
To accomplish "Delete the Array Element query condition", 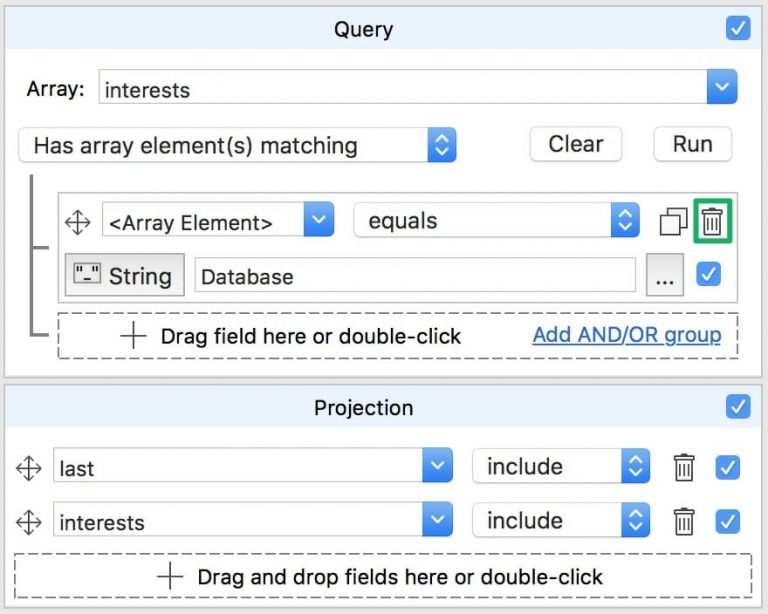I will tap(712, 221).
